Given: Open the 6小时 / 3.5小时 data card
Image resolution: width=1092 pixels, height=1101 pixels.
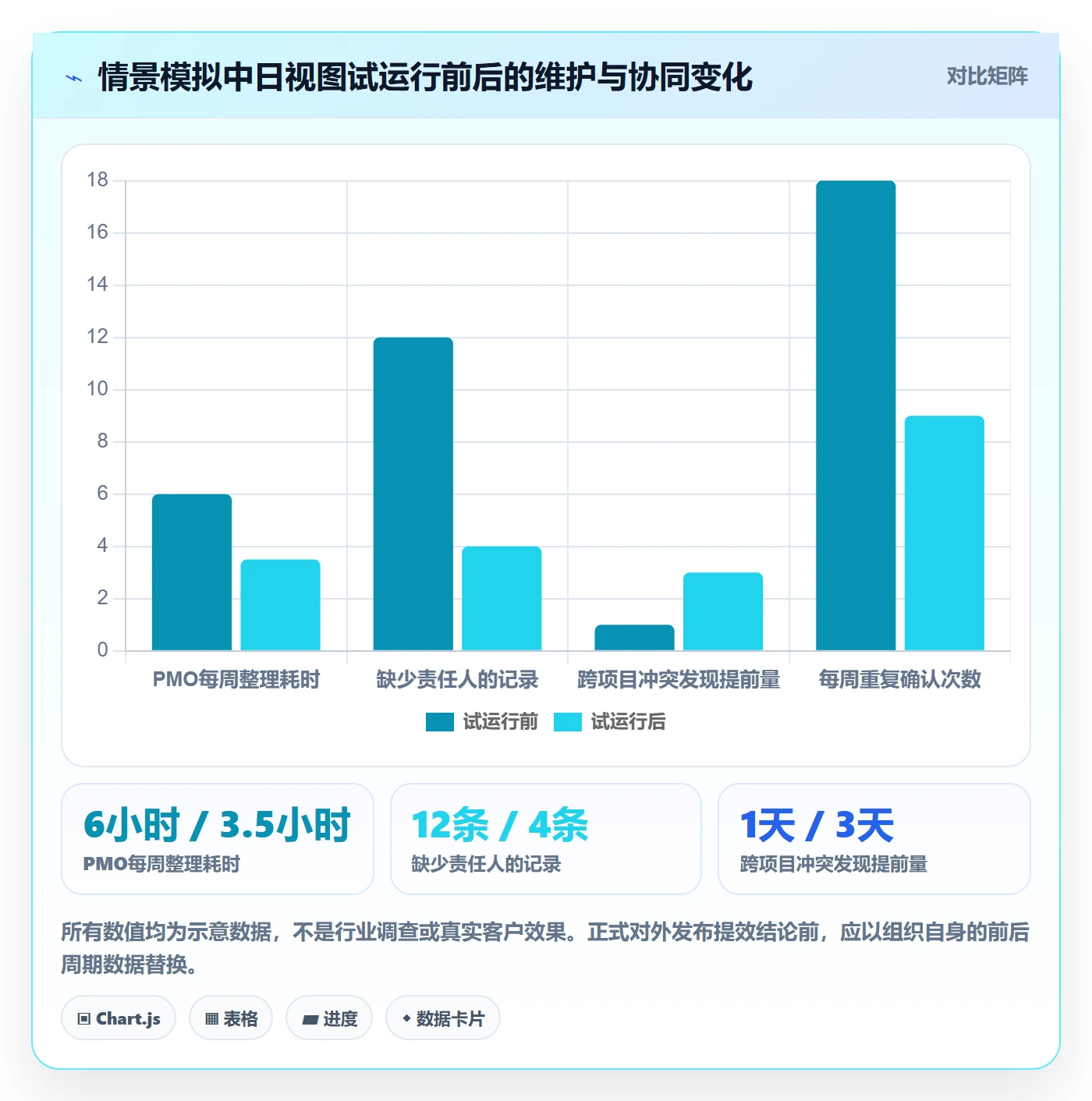Looking at the screenshot, I should point(218,839).
